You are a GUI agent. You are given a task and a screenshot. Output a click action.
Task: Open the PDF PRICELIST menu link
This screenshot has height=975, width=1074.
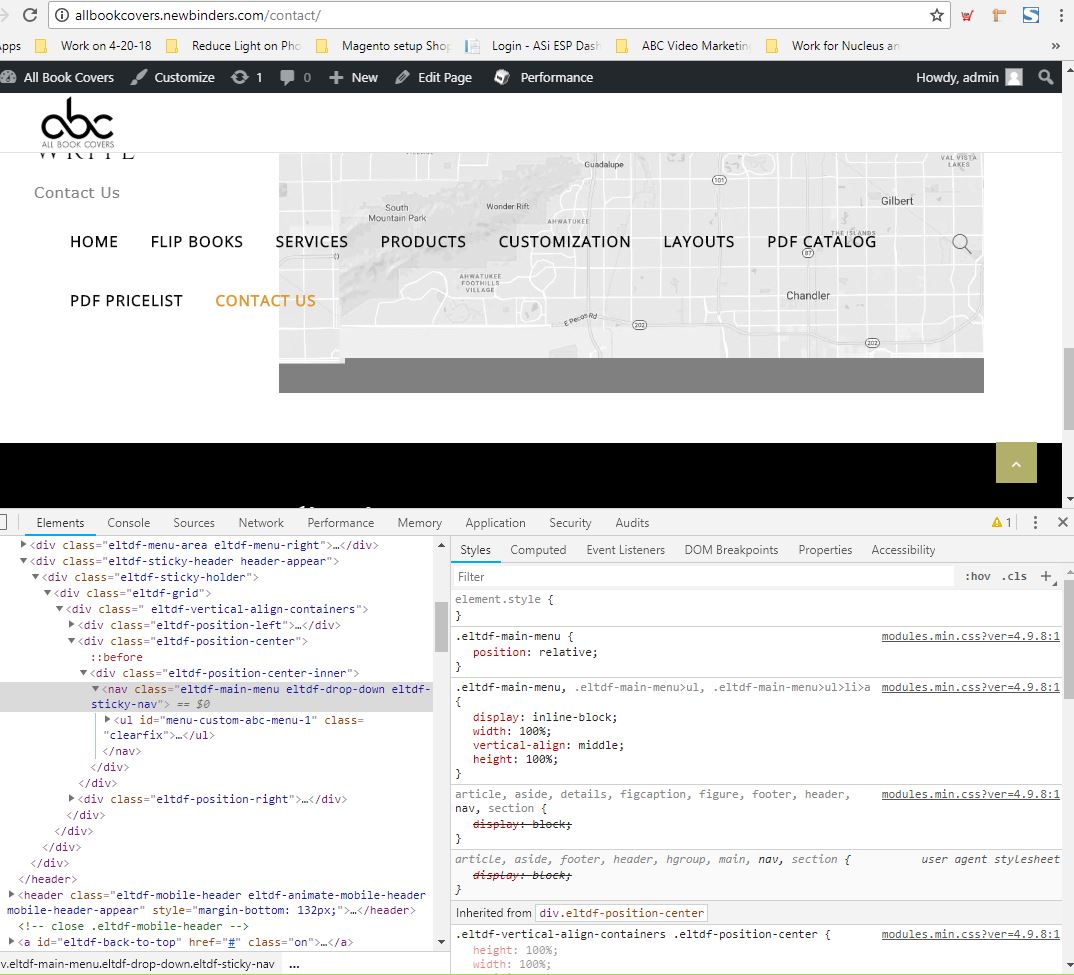click(126, 301)
